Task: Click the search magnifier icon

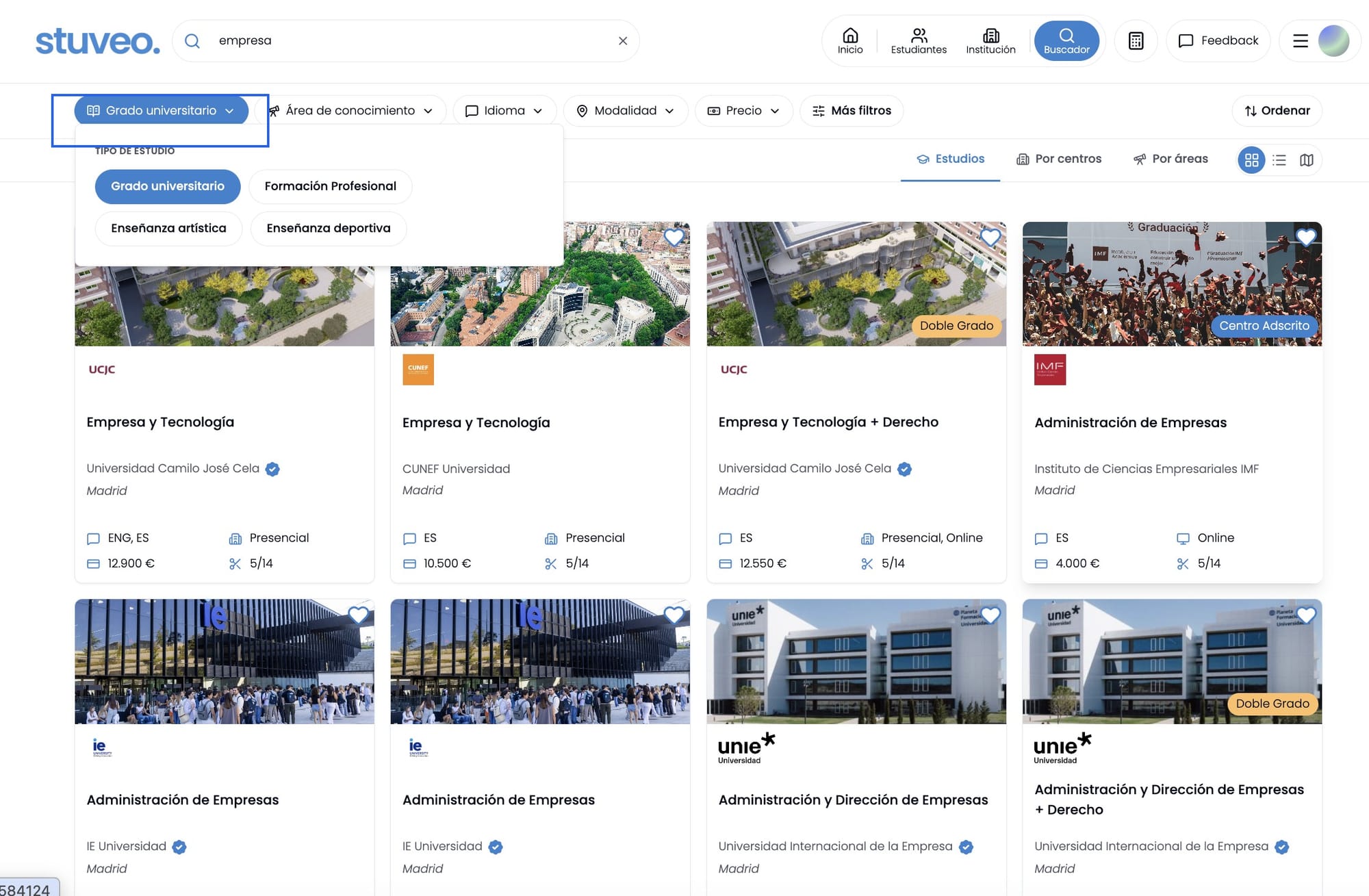Action: [192, 41]
